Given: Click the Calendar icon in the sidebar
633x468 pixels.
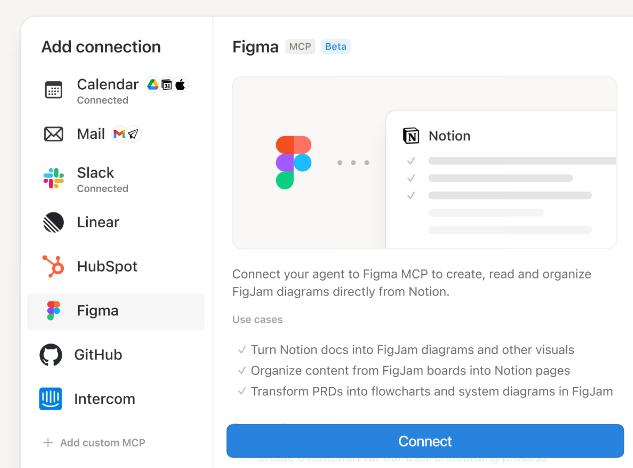Looking at the screenshot, I should click(54, 90).
